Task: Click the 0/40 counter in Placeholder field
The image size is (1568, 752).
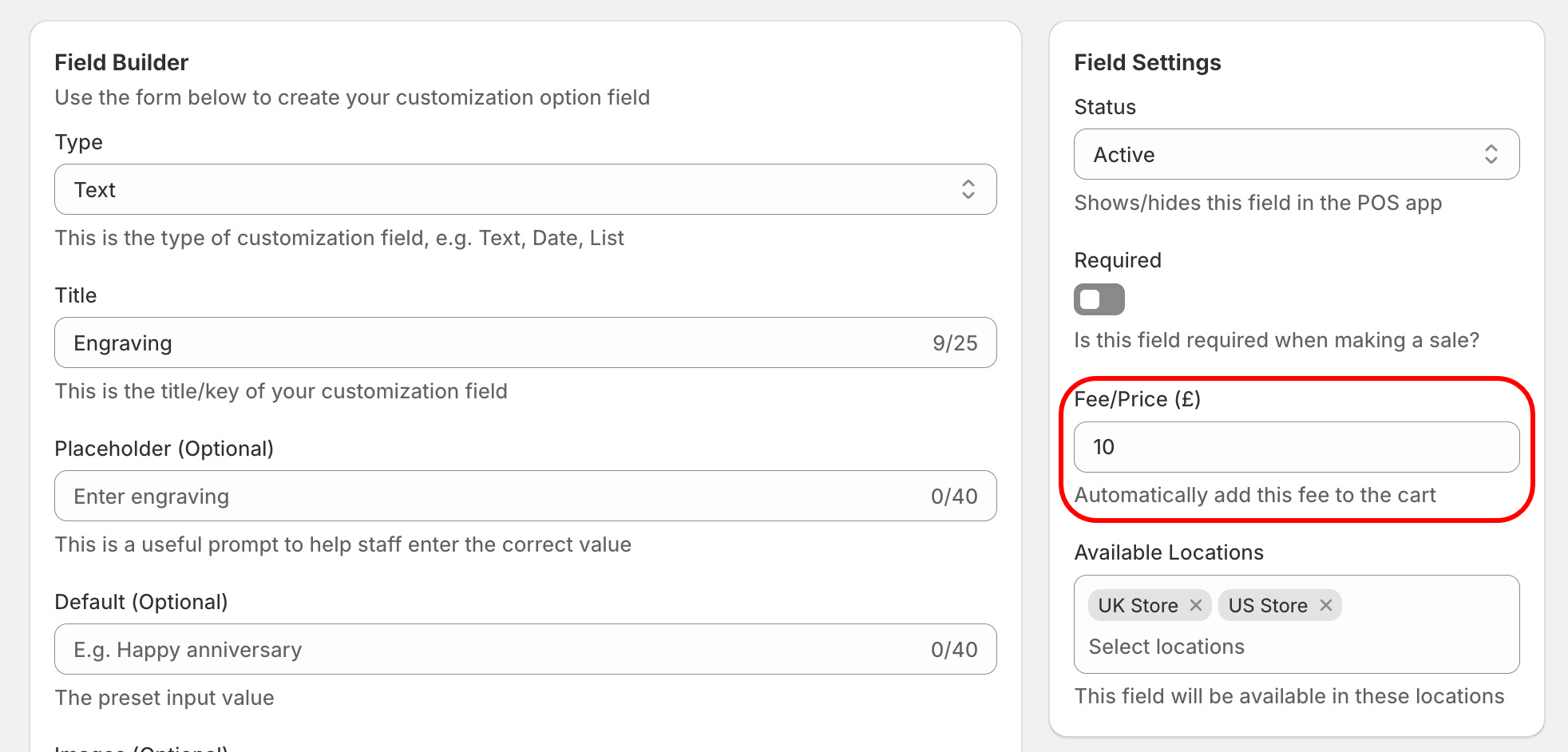Action: click(955, 496)
